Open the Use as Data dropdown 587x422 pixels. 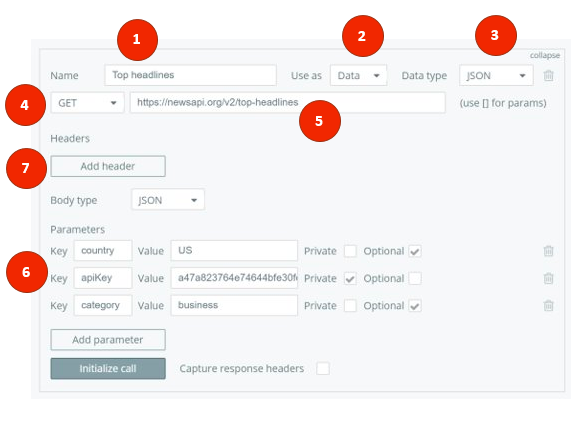pyautogui.click(x=358, y=75)
